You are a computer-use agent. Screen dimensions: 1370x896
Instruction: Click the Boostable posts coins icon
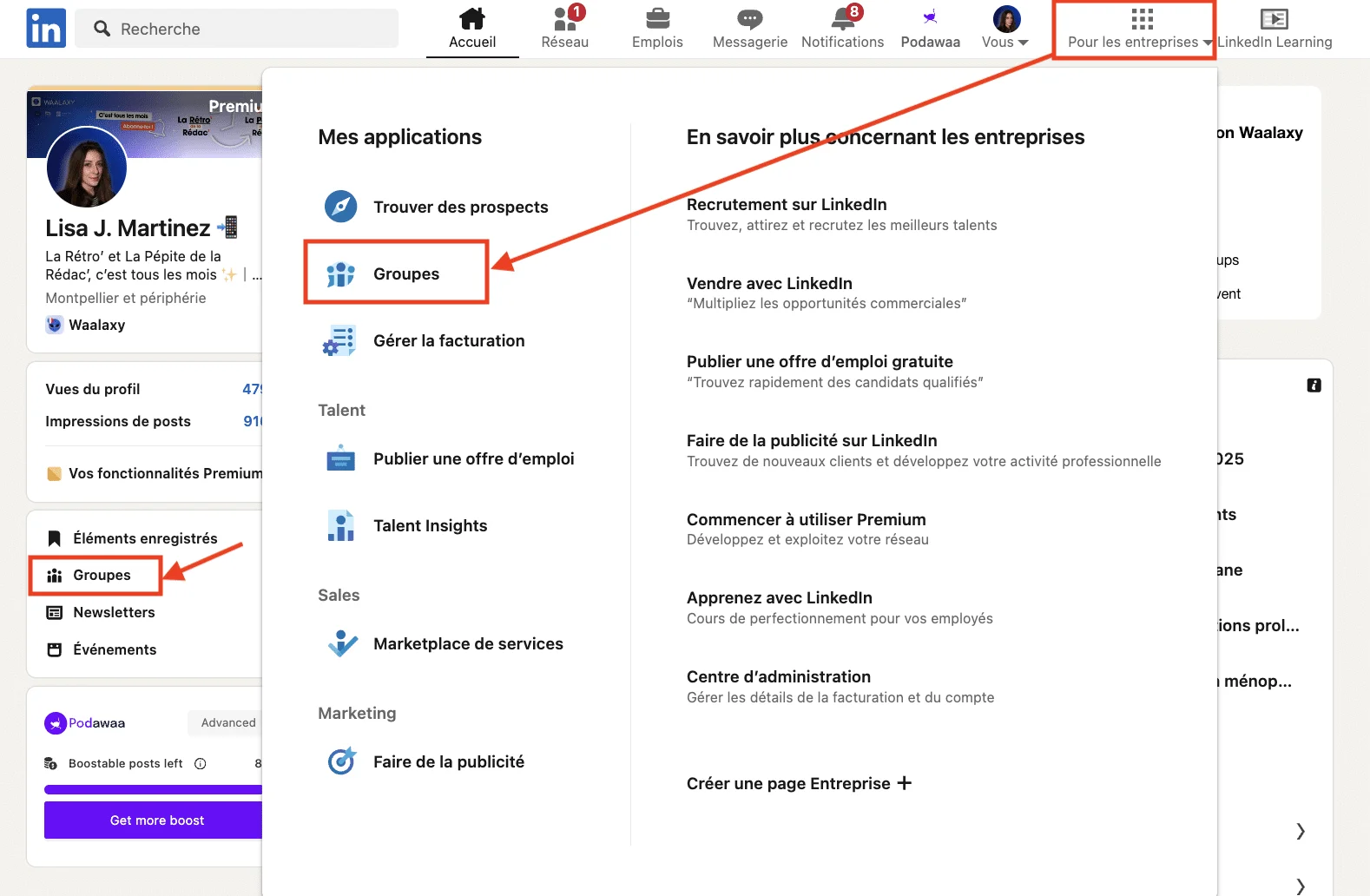pyautogui.click(x=51, y=763)
